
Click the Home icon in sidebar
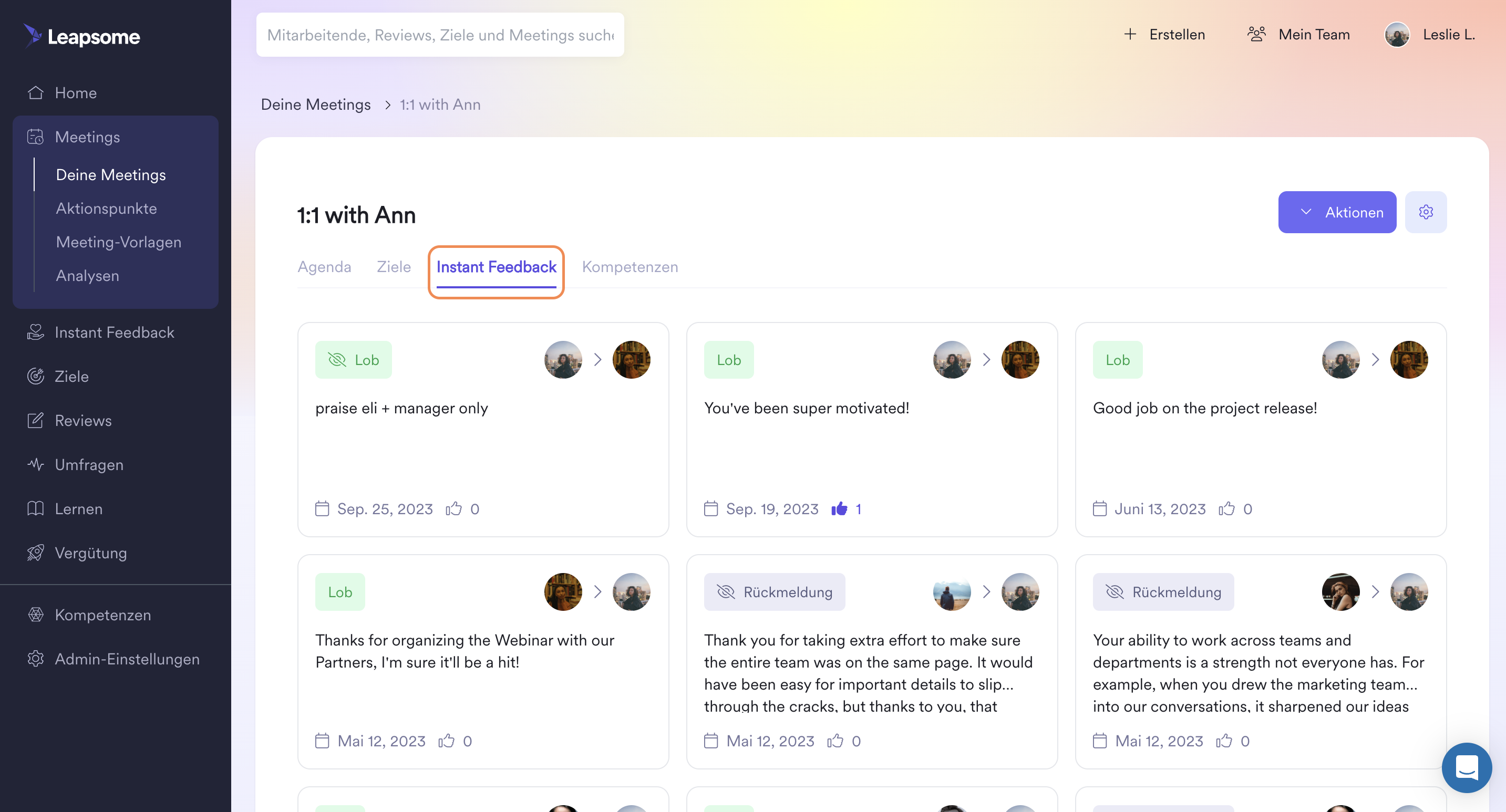coord(36,93)
